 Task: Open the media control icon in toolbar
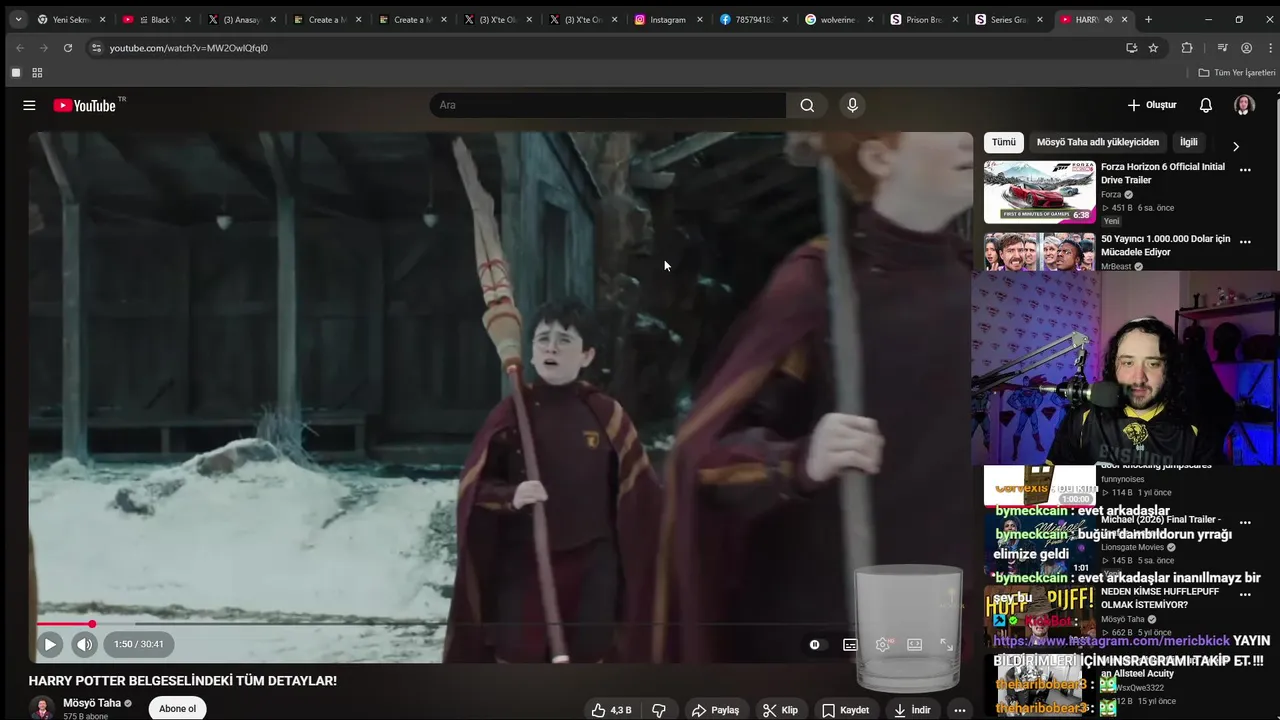[1222, 48]
